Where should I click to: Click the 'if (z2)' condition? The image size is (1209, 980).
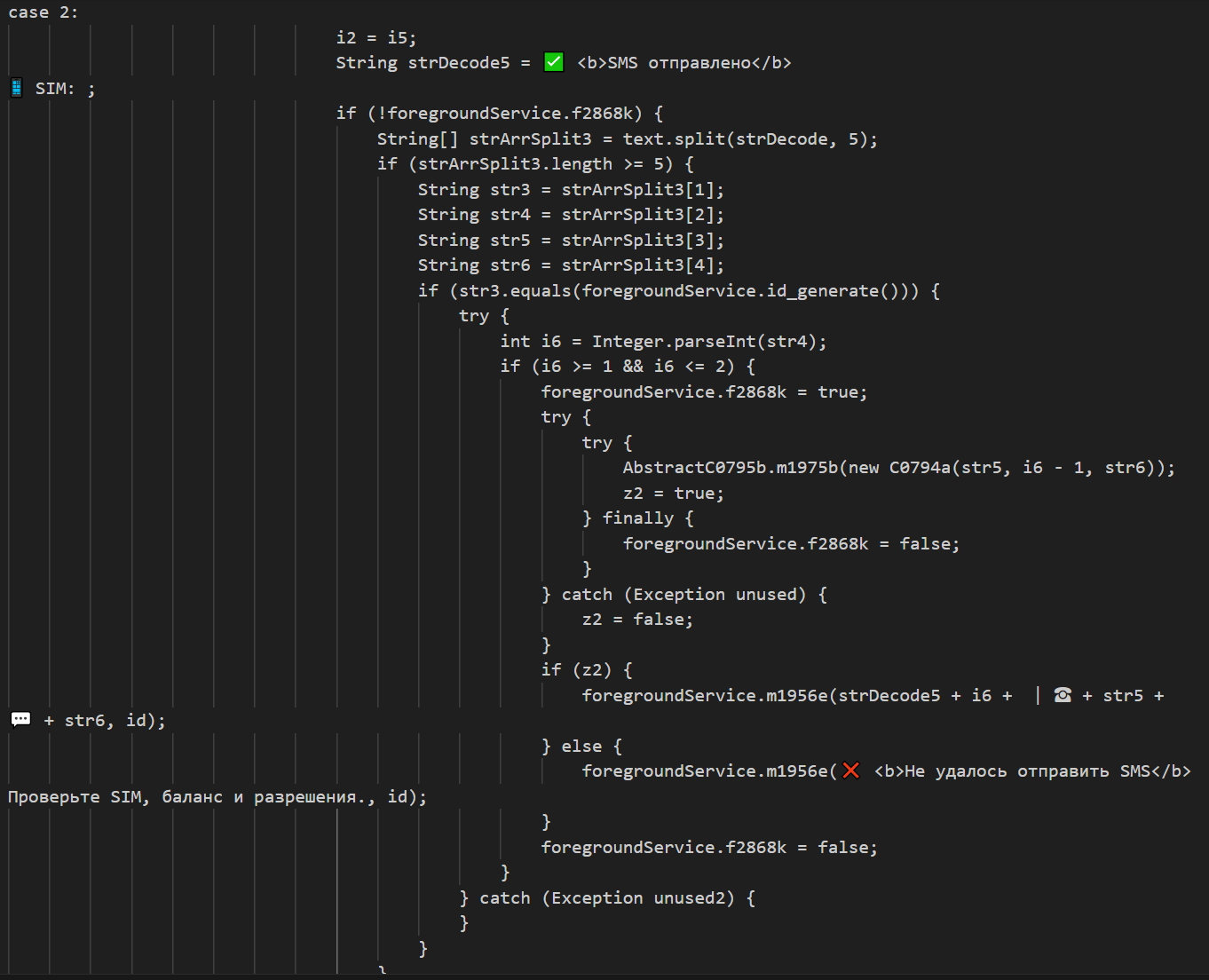pyautogui.click(x=586, y=669)
